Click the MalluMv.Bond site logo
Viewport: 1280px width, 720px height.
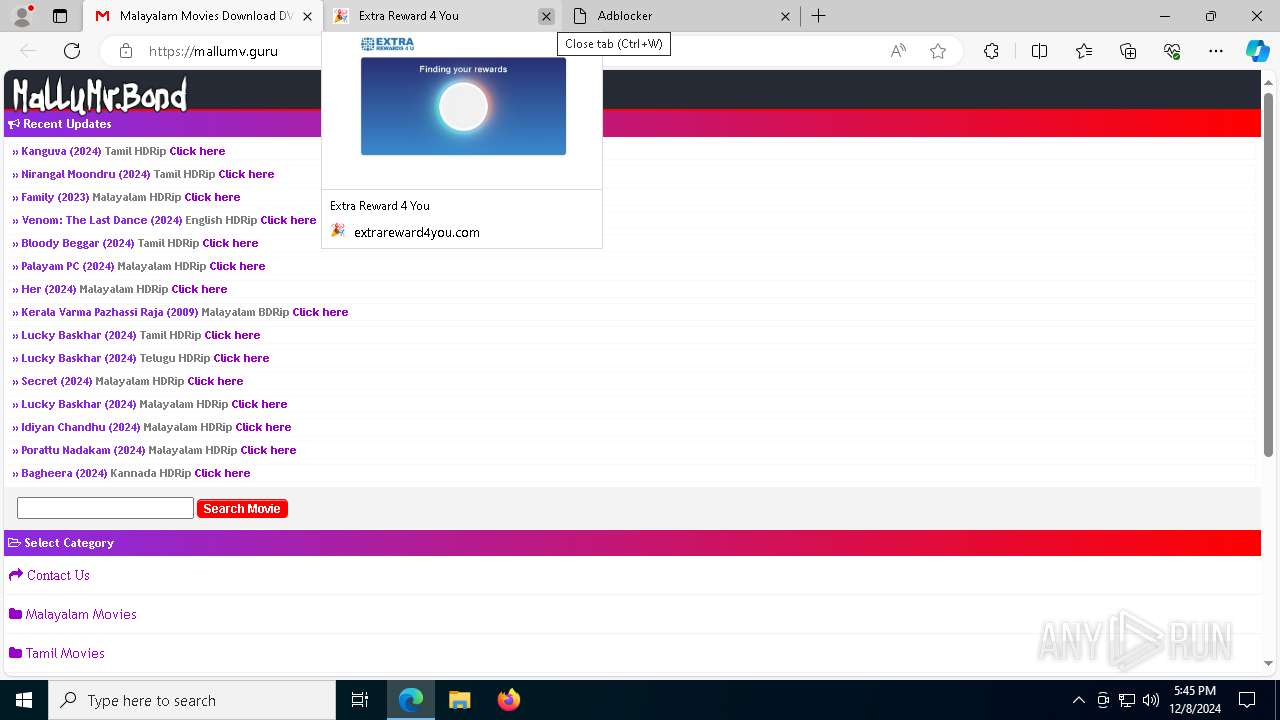point(99,94)
